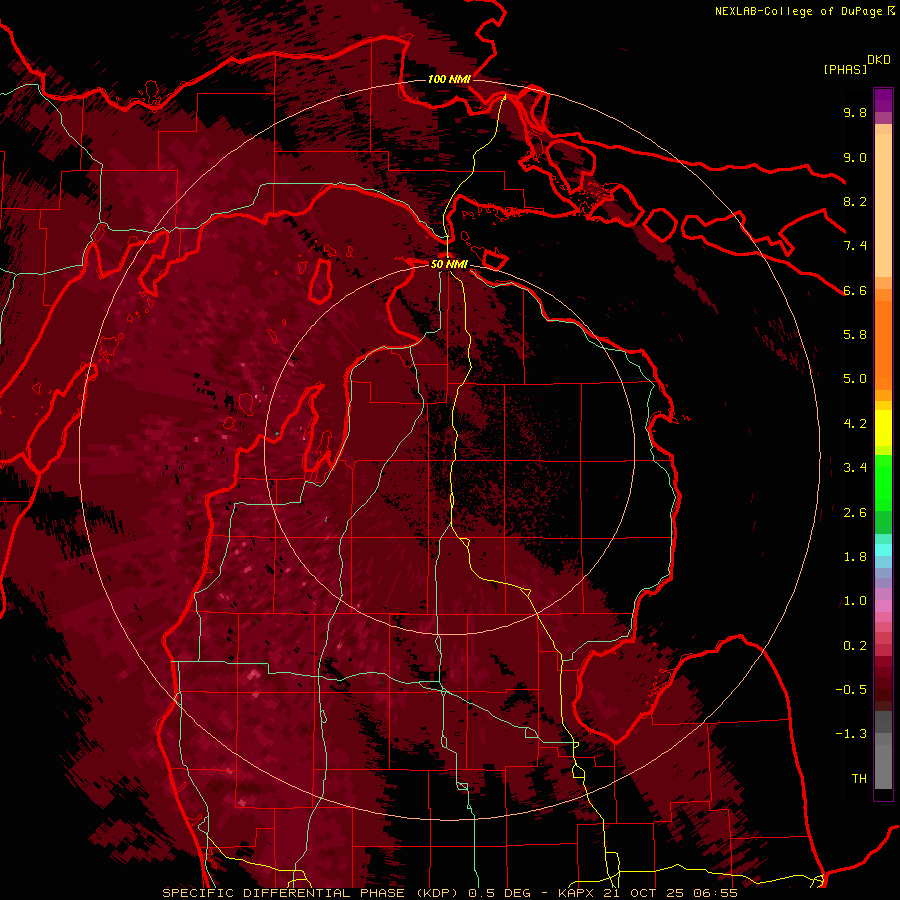This screenshot has height=900, width=900.
Task: Click the TH legend label
Action: tap(859, 779)
